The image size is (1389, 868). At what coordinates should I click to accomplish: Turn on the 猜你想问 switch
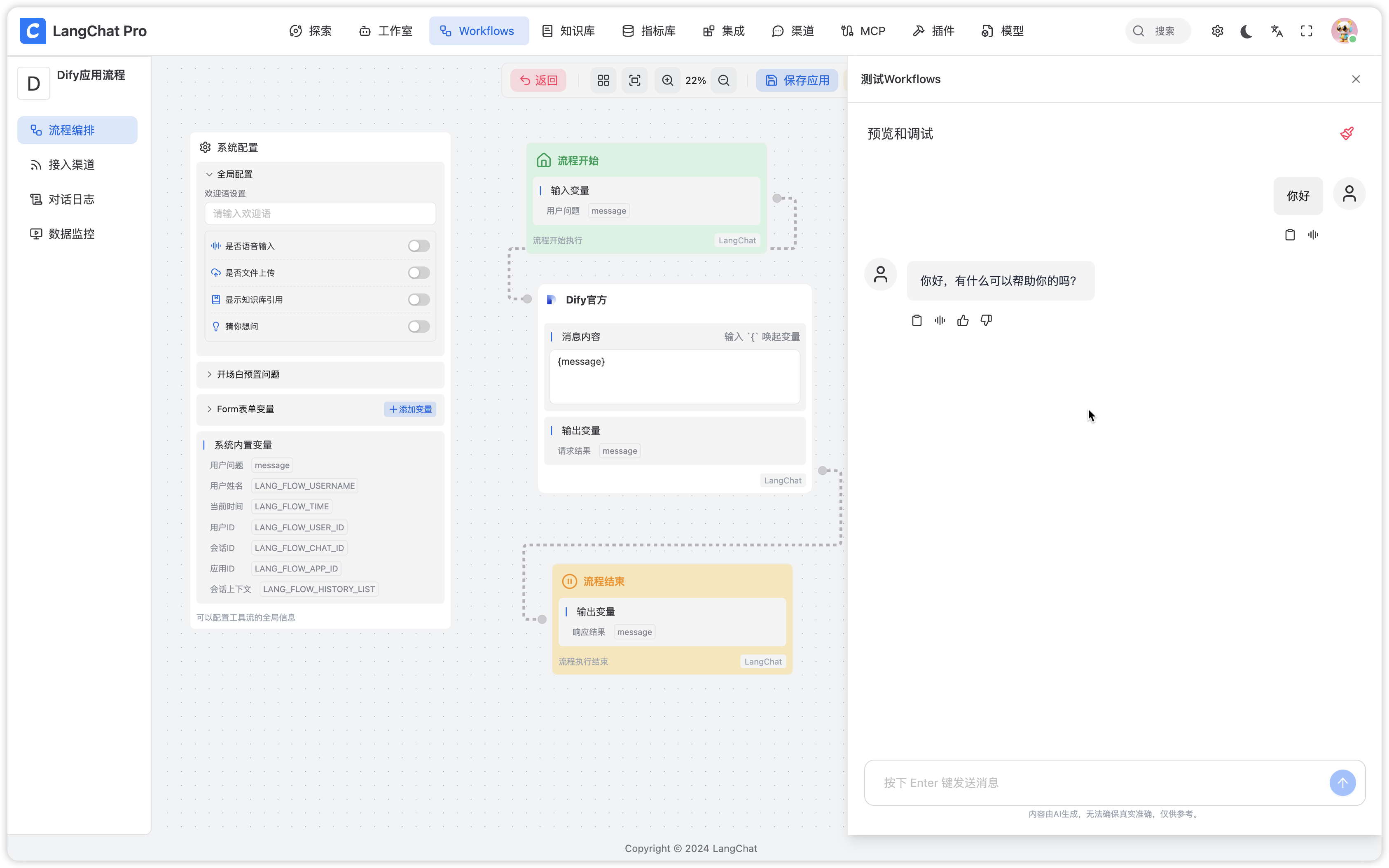(419, 326)
